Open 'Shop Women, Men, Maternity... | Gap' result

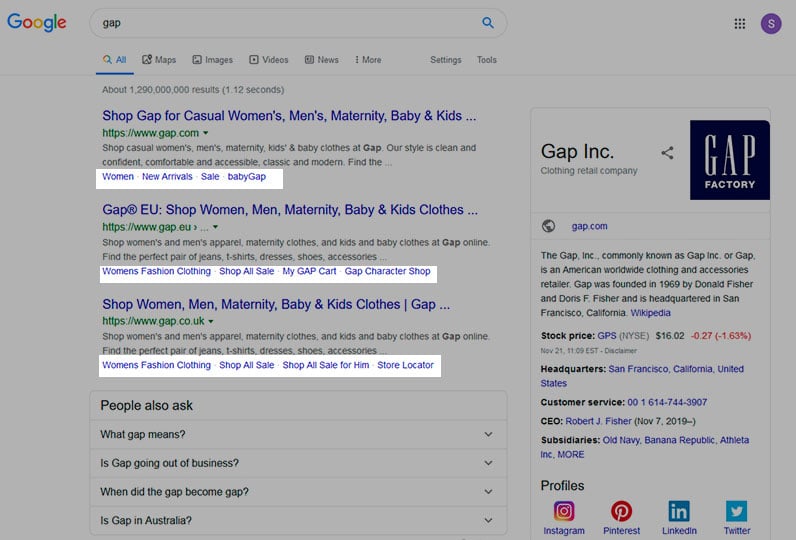point(276,304)
